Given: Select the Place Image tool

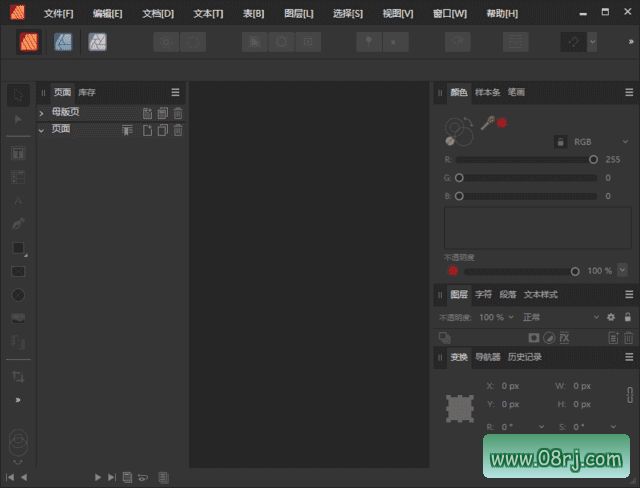Looking at the screenshot, I should tap(18, 318).
